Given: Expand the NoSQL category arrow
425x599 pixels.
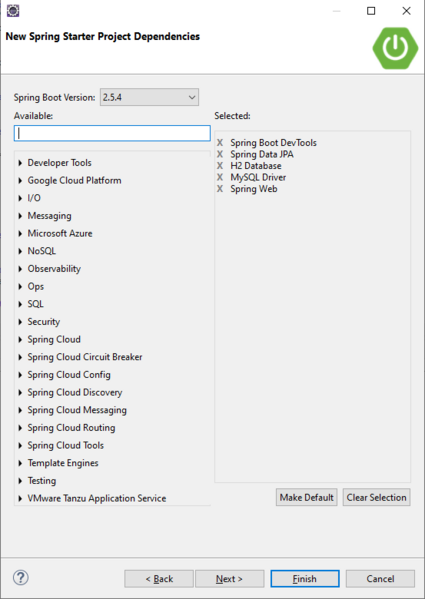Looking at the screenshot, I should click(20, 251).
